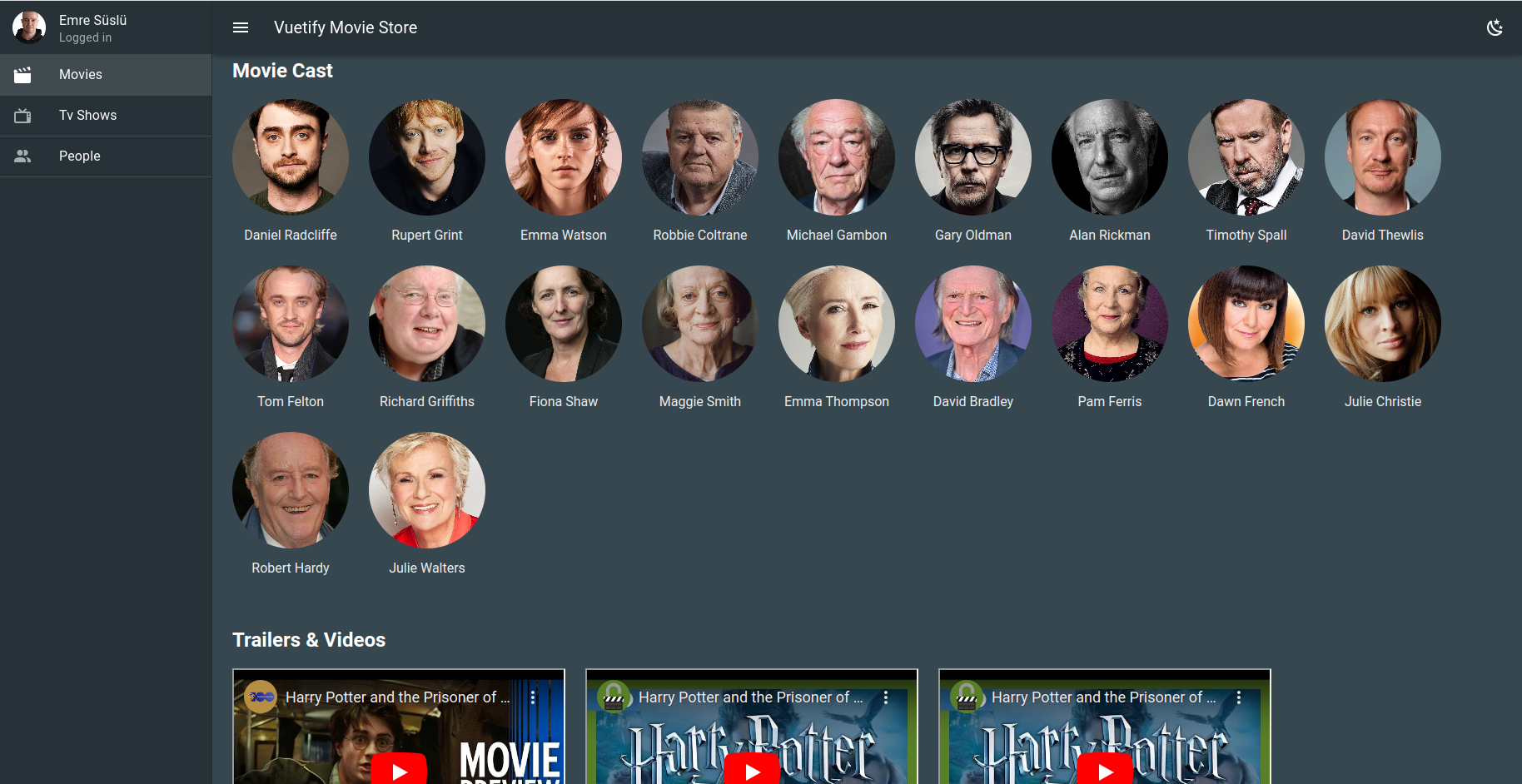Viewport: 1522px width, 784px height.
Task: Toggle dark mode with the moon icon
Action: click(1495, 27)
